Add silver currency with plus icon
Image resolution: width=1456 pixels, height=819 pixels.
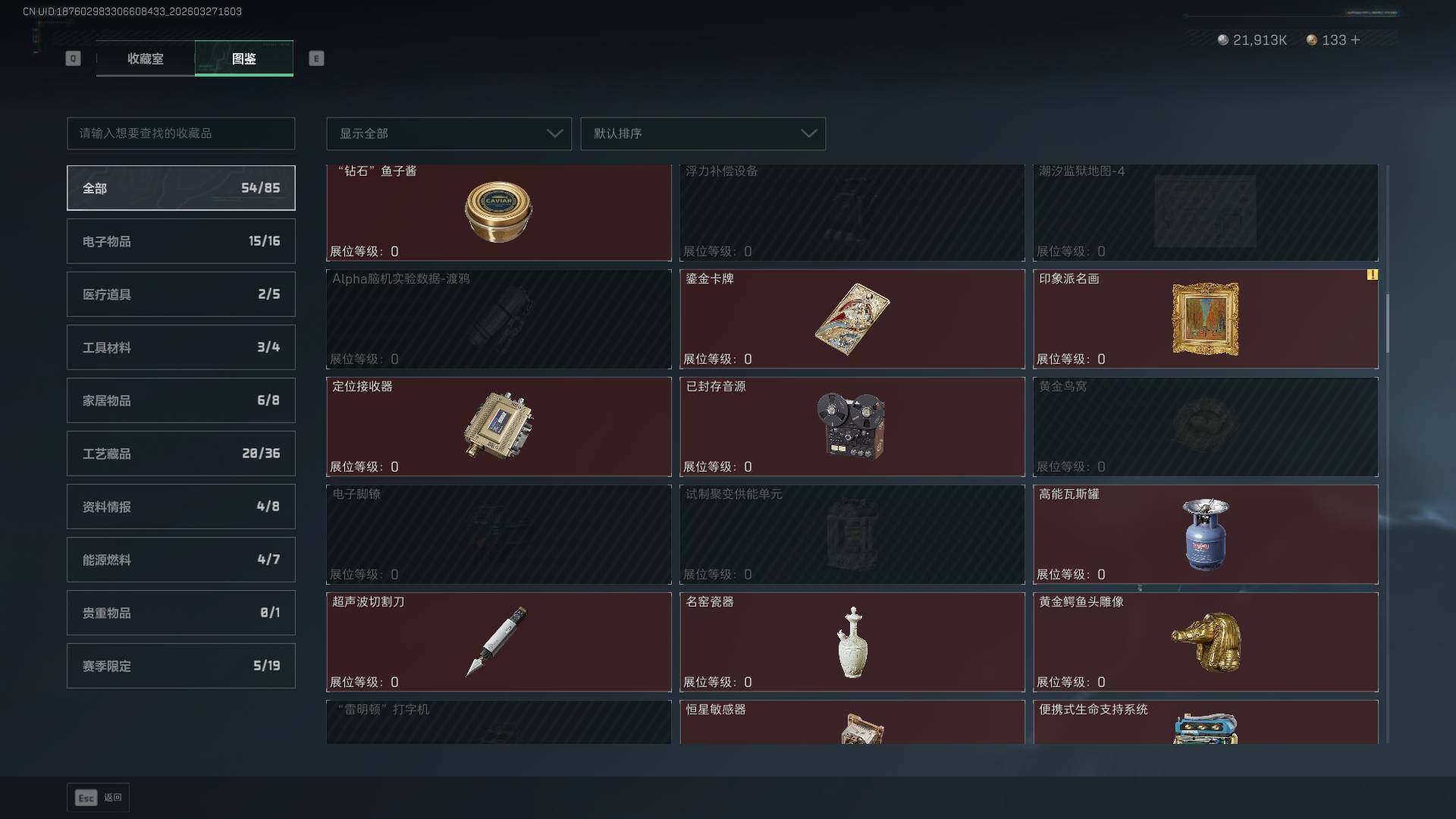pyautogui.click(x=1355, y=39)
